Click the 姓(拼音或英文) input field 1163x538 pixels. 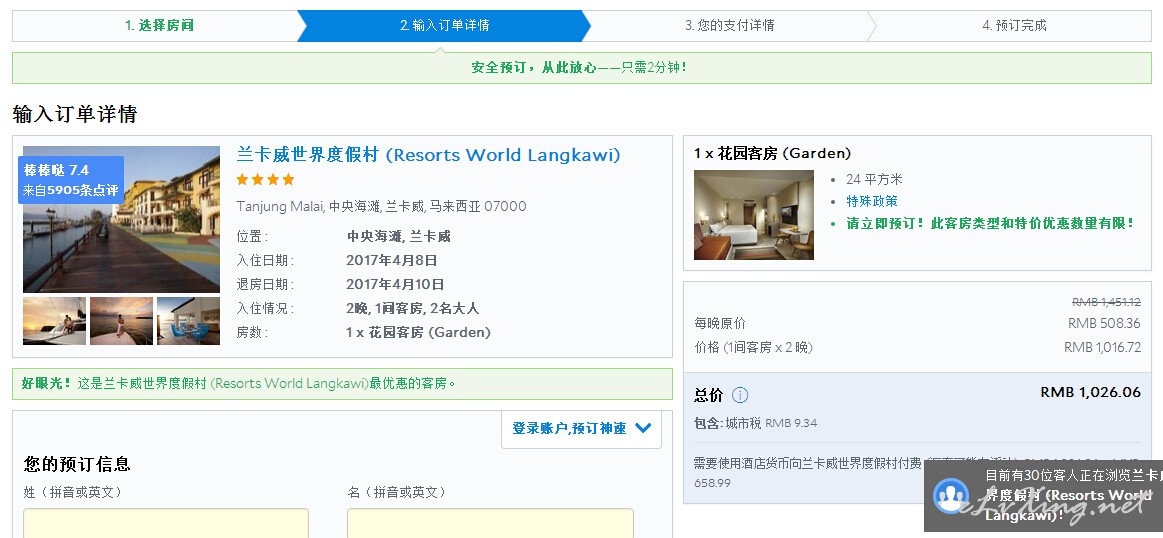[165, 523]
